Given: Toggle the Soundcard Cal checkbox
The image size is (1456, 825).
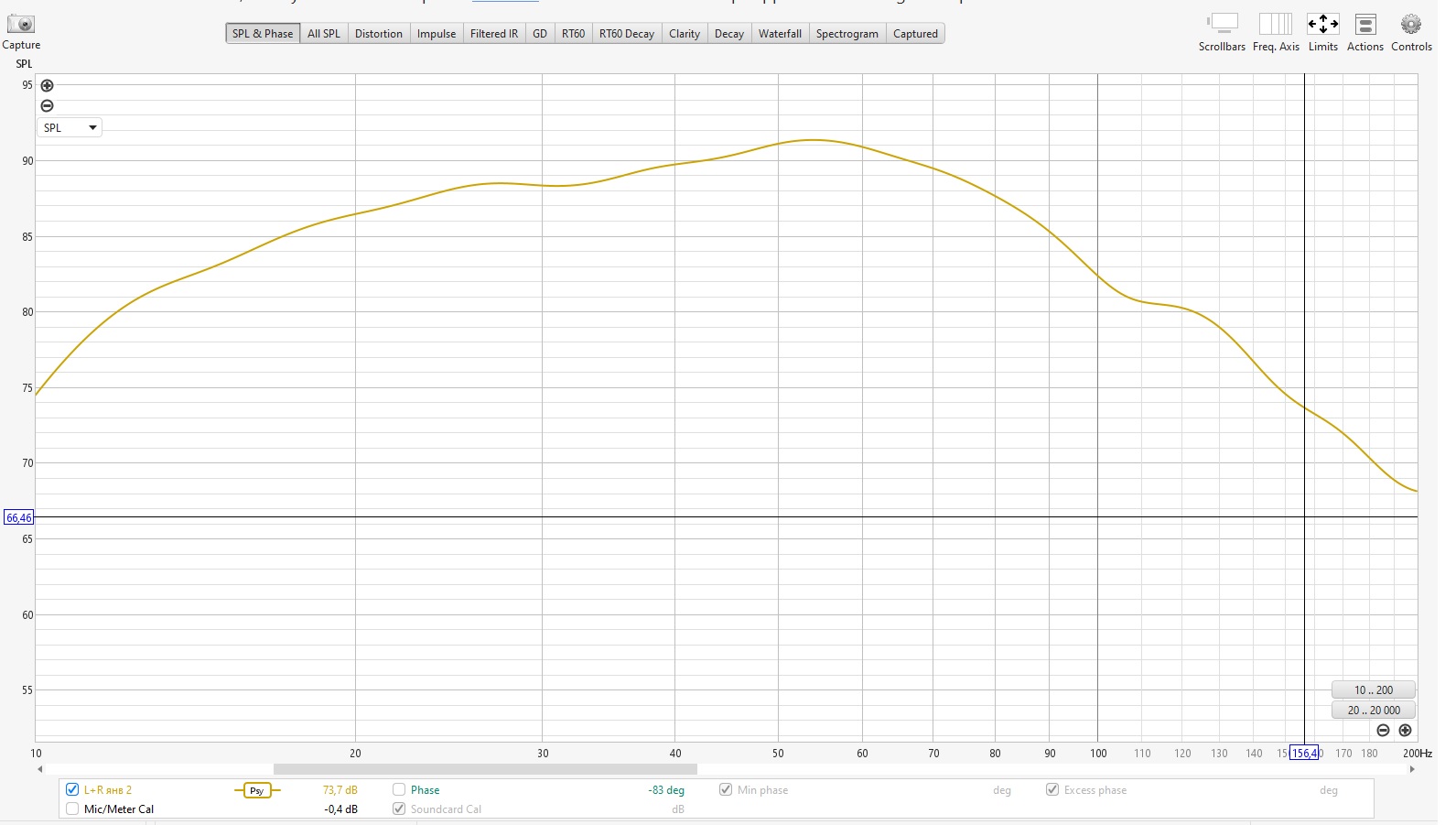Looking at the screenshot, I should [399, 809].
